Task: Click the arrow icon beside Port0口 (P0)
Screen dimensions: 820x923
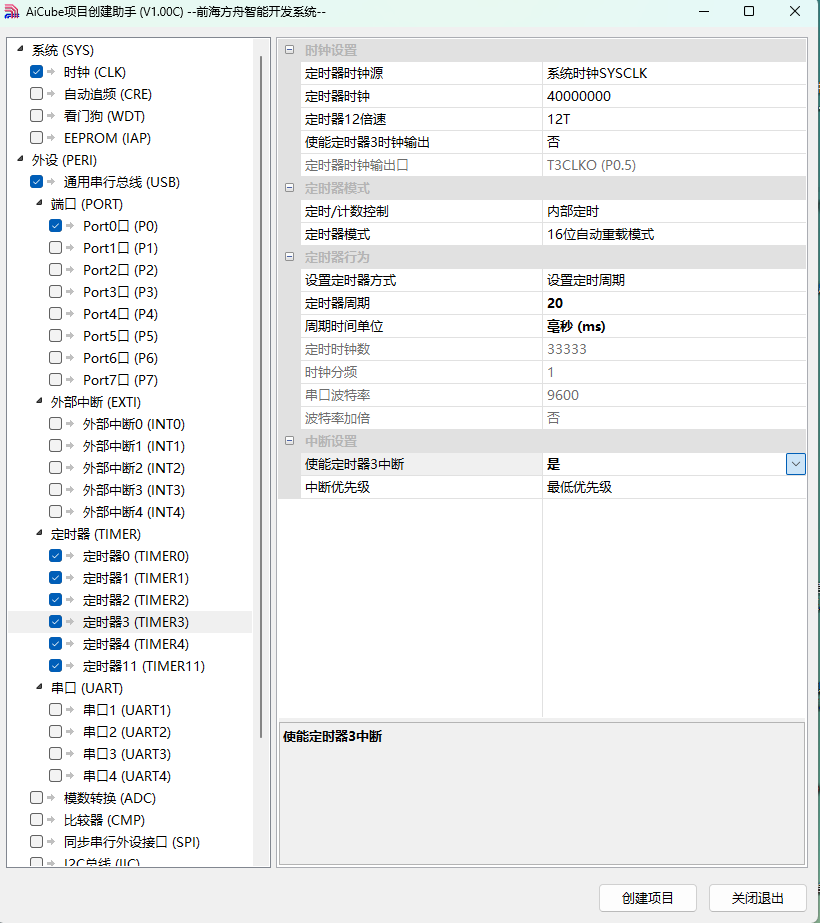Action: pyautogui.click(x=70, y=225)
